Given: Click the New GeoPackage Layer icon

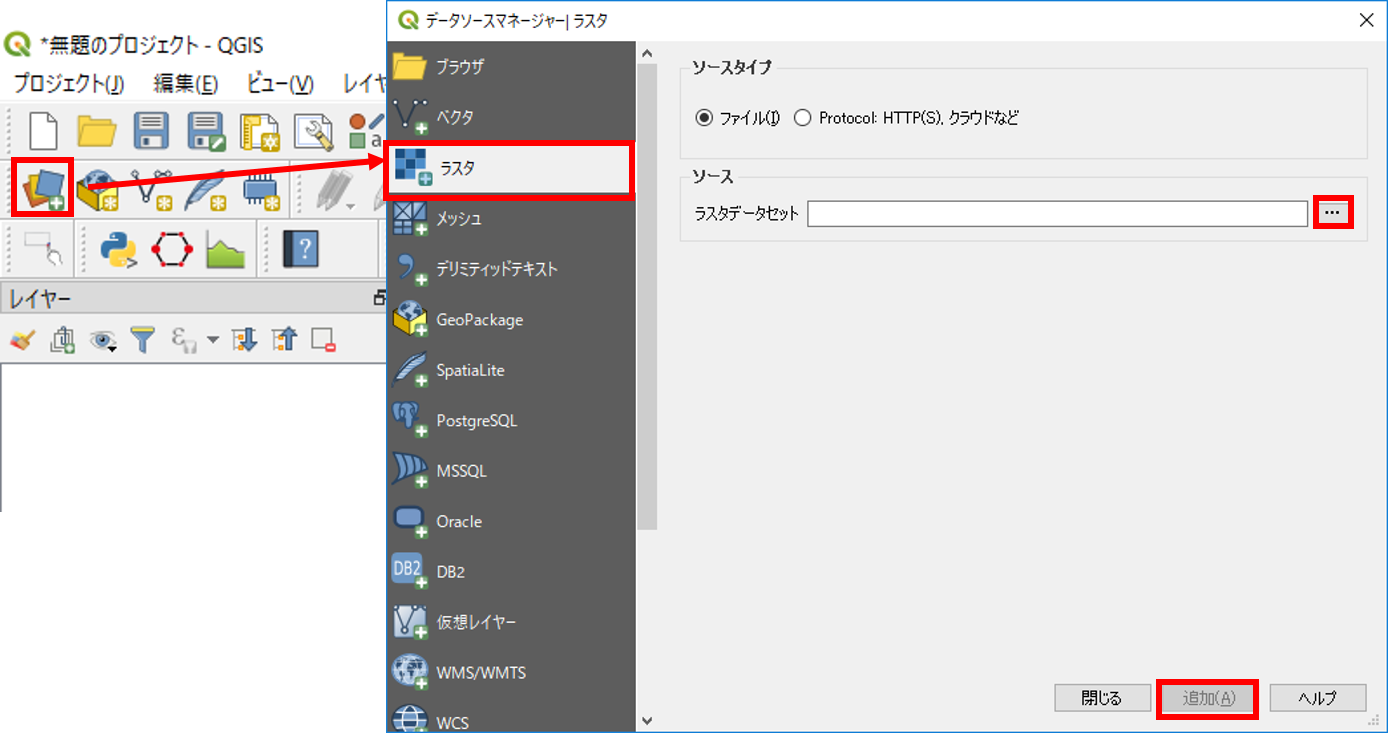Looking at the screenshot, I should (x=97, y=188).
